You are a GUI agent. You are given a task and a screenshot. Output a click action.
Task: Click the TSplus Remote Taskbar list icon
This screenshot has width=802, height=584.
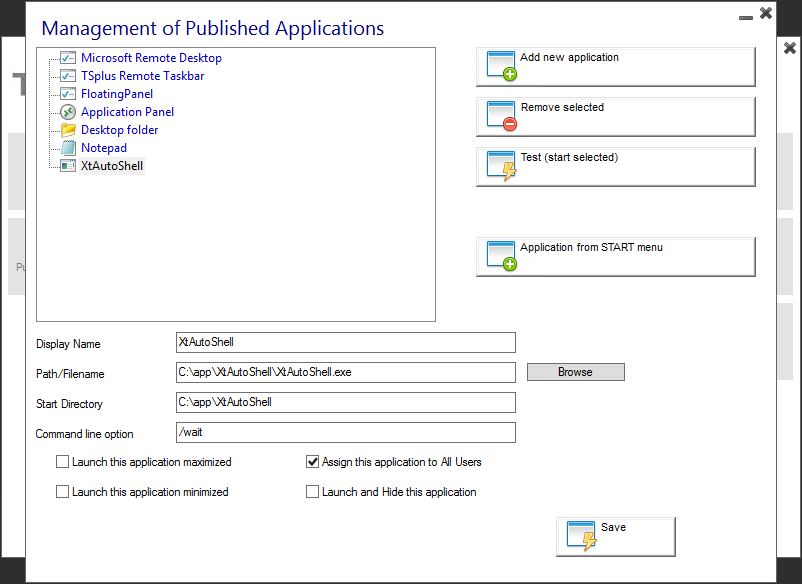[x=68, y=76]
